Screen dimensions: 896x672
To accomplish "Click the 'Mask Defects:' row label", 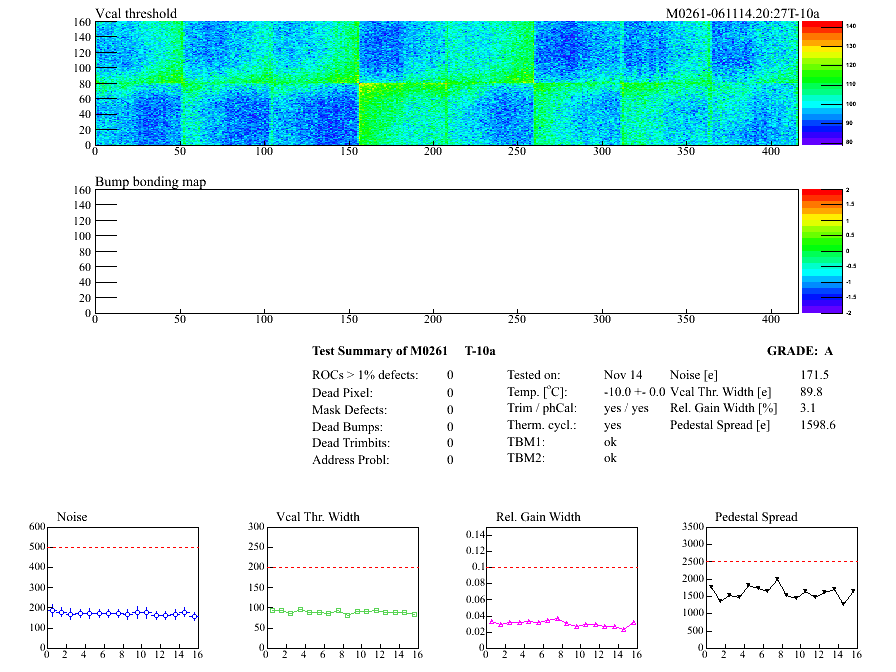I will point(348,410).
